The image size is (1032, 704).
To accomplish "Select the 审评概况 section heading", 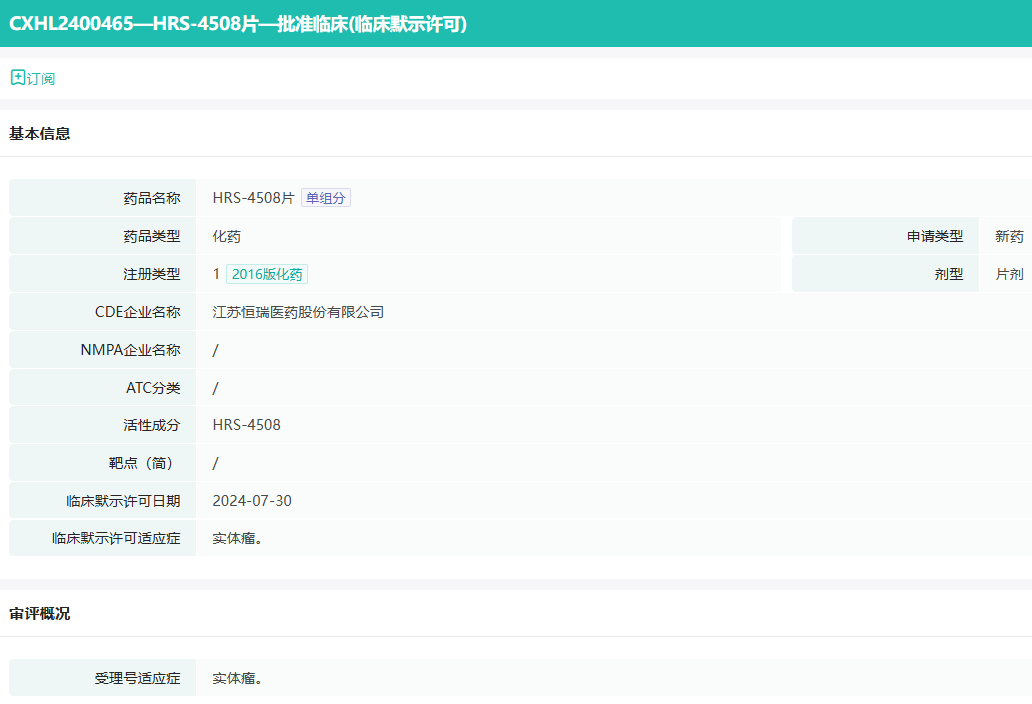I will [40, 613].
